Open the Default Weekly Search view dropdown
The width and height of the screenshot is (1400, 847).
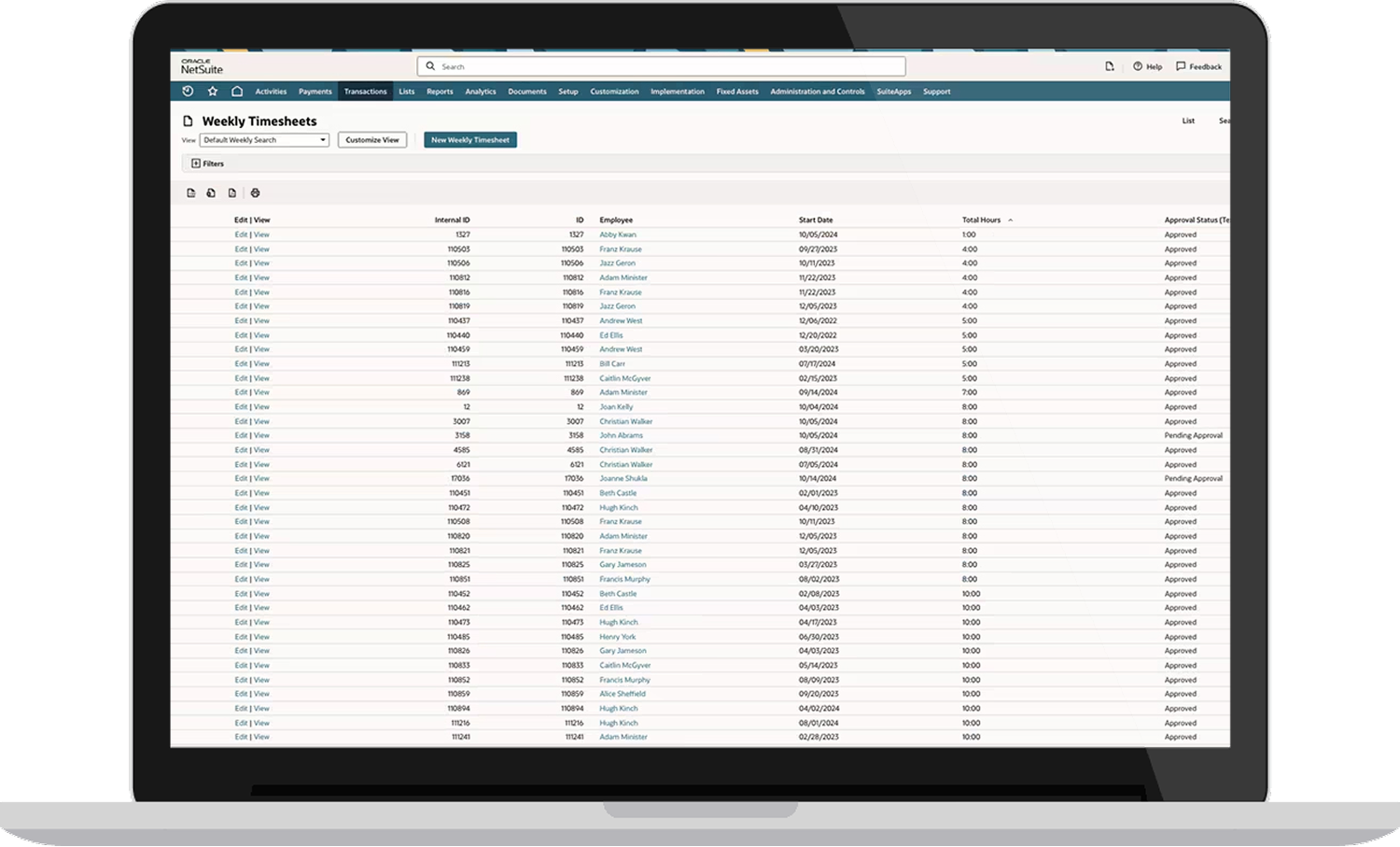pyautogui.click(x=321, y=139)
